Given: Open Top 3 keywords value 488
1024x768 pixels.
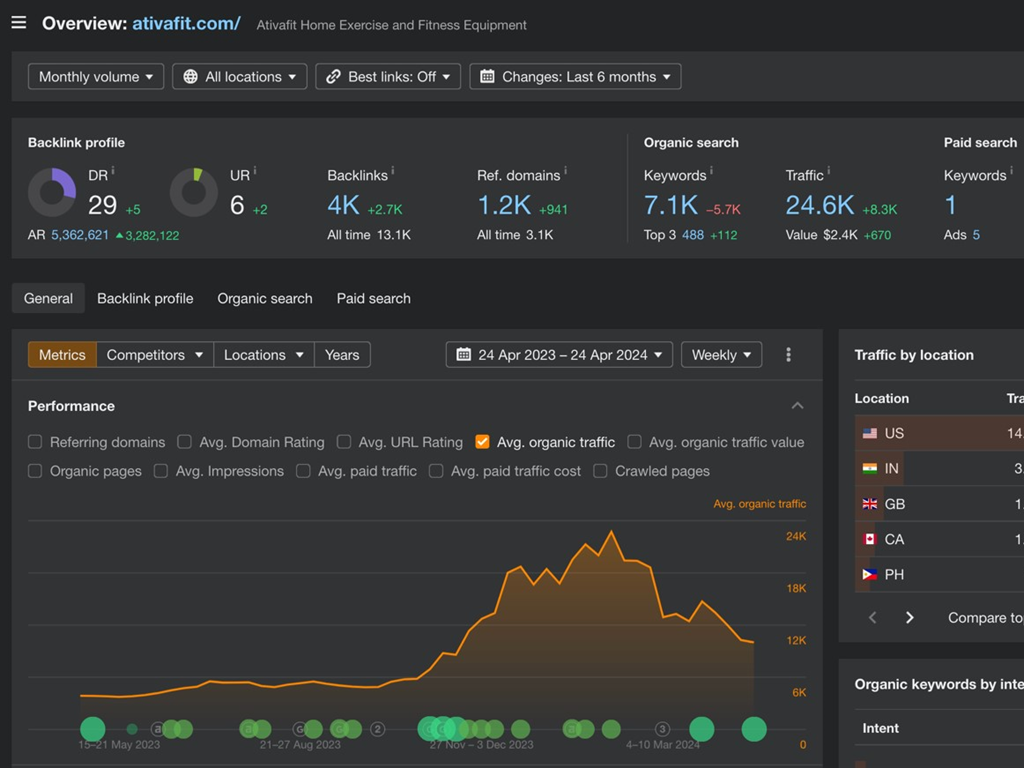Looking at the screenshot, I should tap(693, 235).
